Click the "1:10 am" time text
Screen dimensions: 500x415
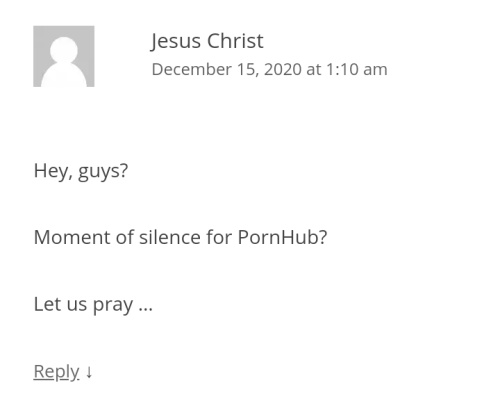point(357,70)
